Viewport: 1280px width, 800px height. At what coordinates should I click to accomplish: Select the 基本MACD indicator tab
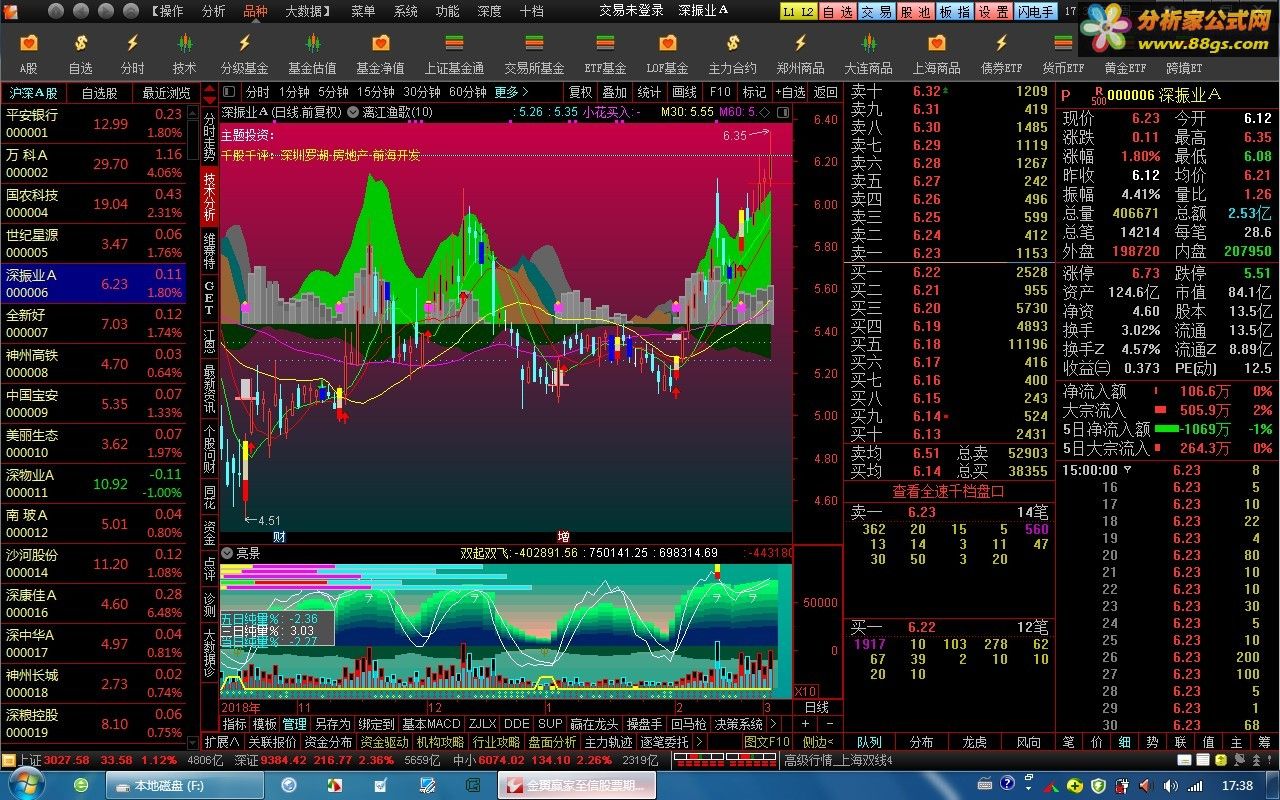(431, 724)
